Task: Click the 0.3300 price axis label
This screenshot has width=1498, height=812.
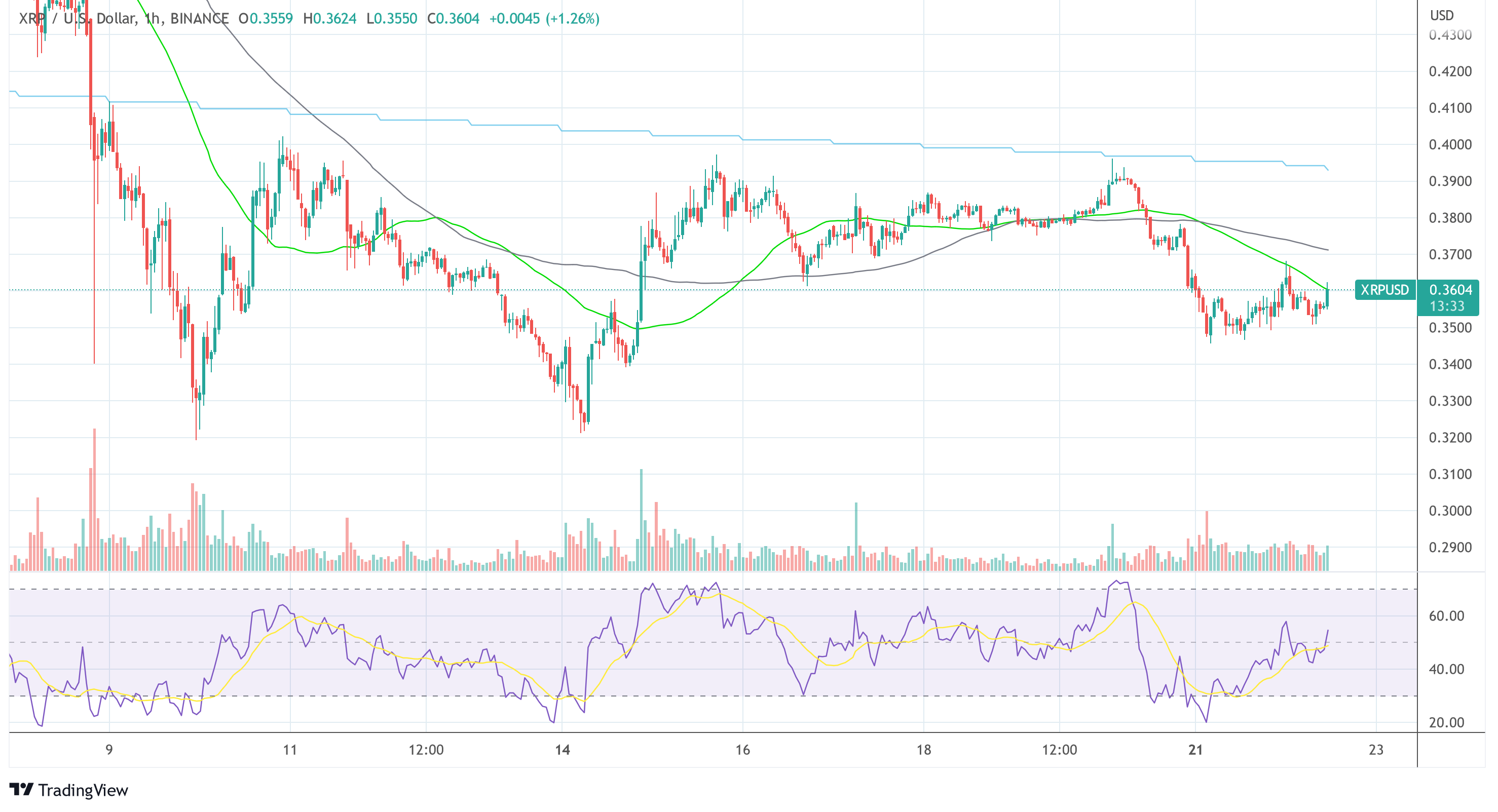Action: click(1450, 401)
